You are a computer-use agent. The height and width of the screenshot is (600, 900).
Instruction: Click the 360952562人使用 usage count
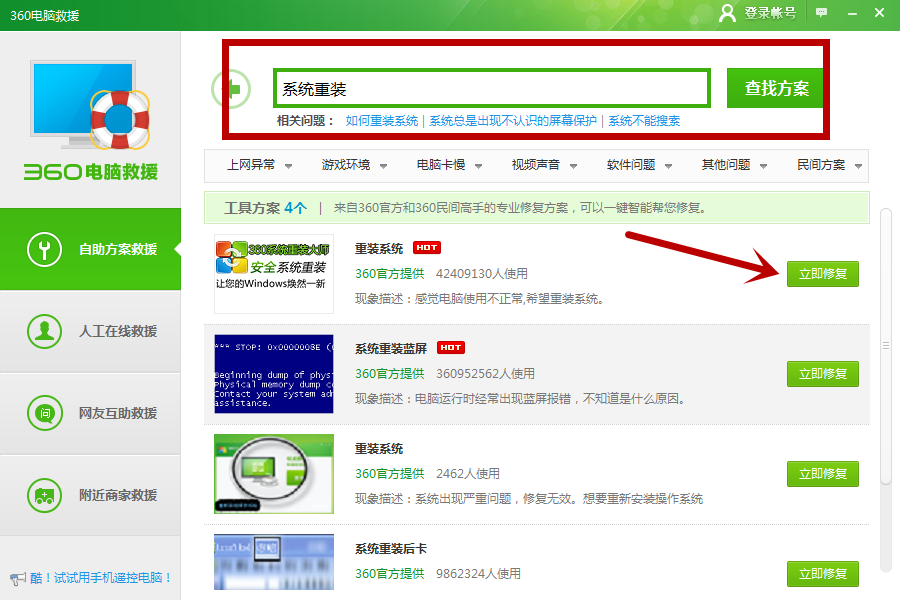pos(485,374)
